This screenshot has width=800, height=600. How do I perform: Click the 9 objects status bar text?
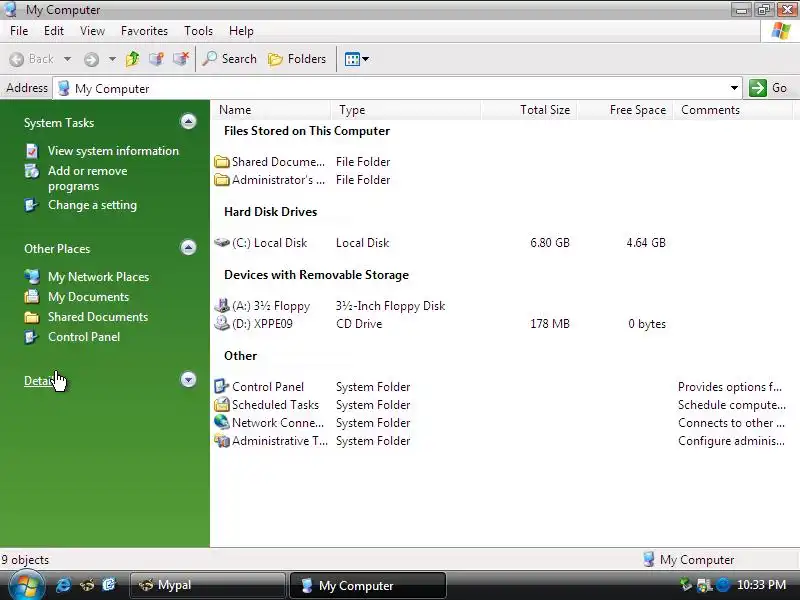(x=26, y=560)
